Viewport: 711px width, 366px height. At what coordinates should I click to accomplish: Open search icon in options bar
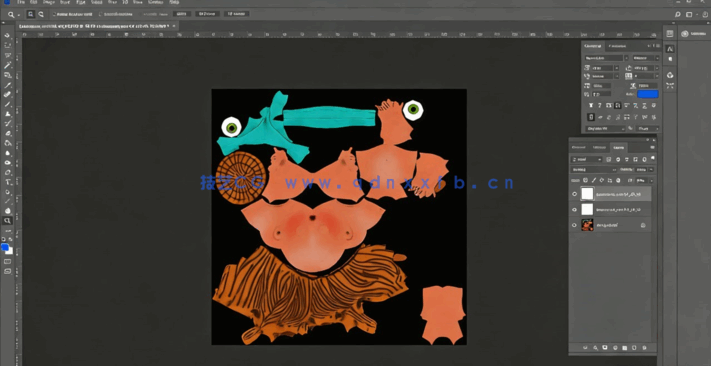[x=677, y=15]
